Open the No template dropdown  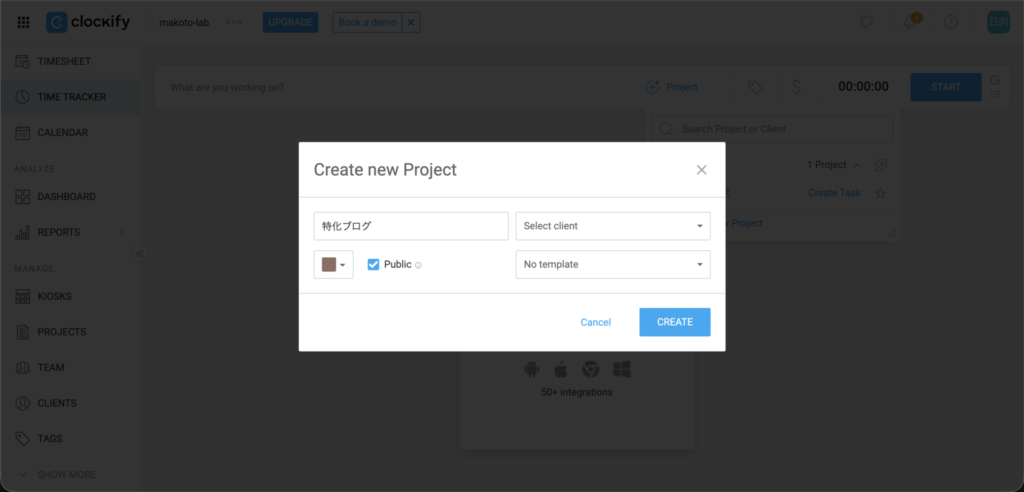pos(612,264)
